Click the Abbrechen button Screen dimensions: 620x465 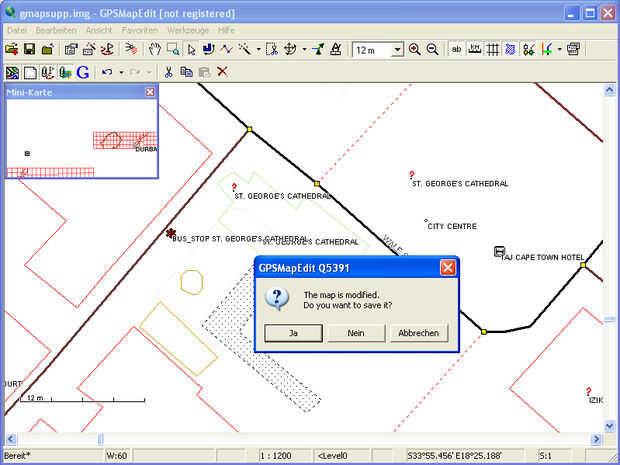click(419, 333)
